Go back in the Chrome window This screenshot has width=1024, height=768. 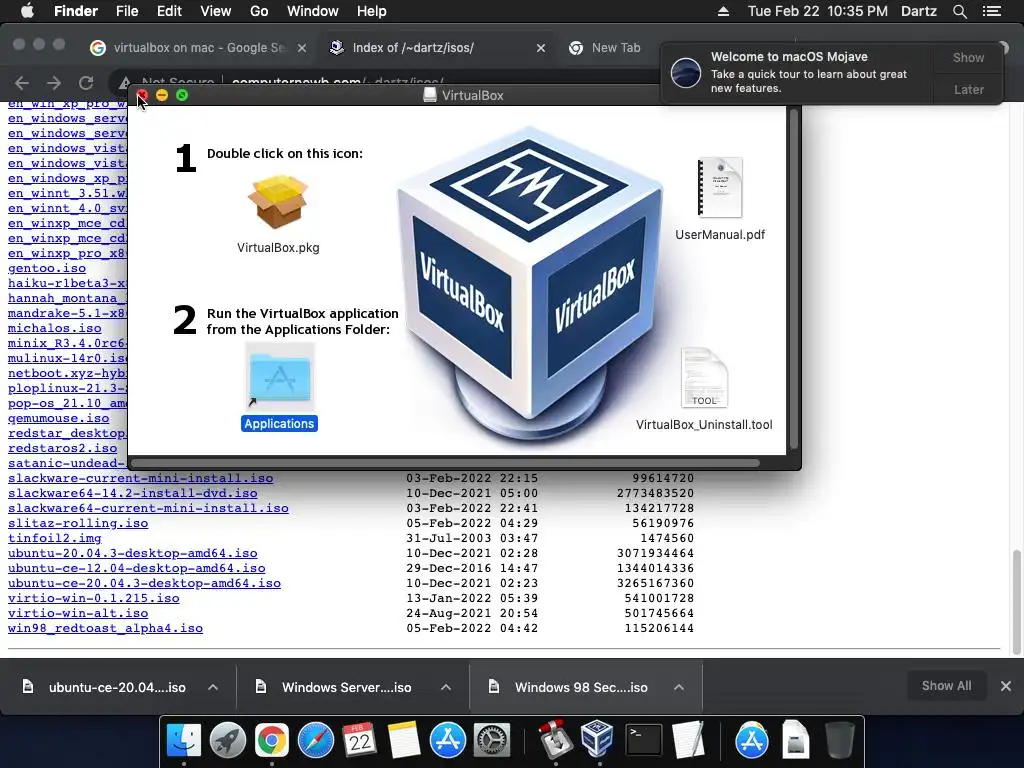(22, 83)
